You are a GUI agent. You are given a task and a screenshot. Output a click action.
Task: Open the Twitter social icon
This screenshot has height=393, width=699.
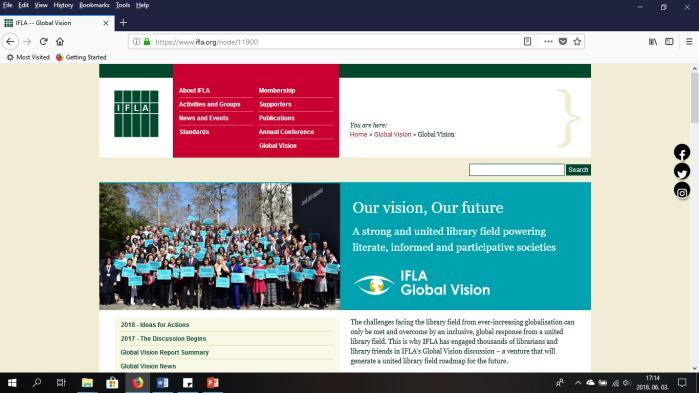(682, 172)
